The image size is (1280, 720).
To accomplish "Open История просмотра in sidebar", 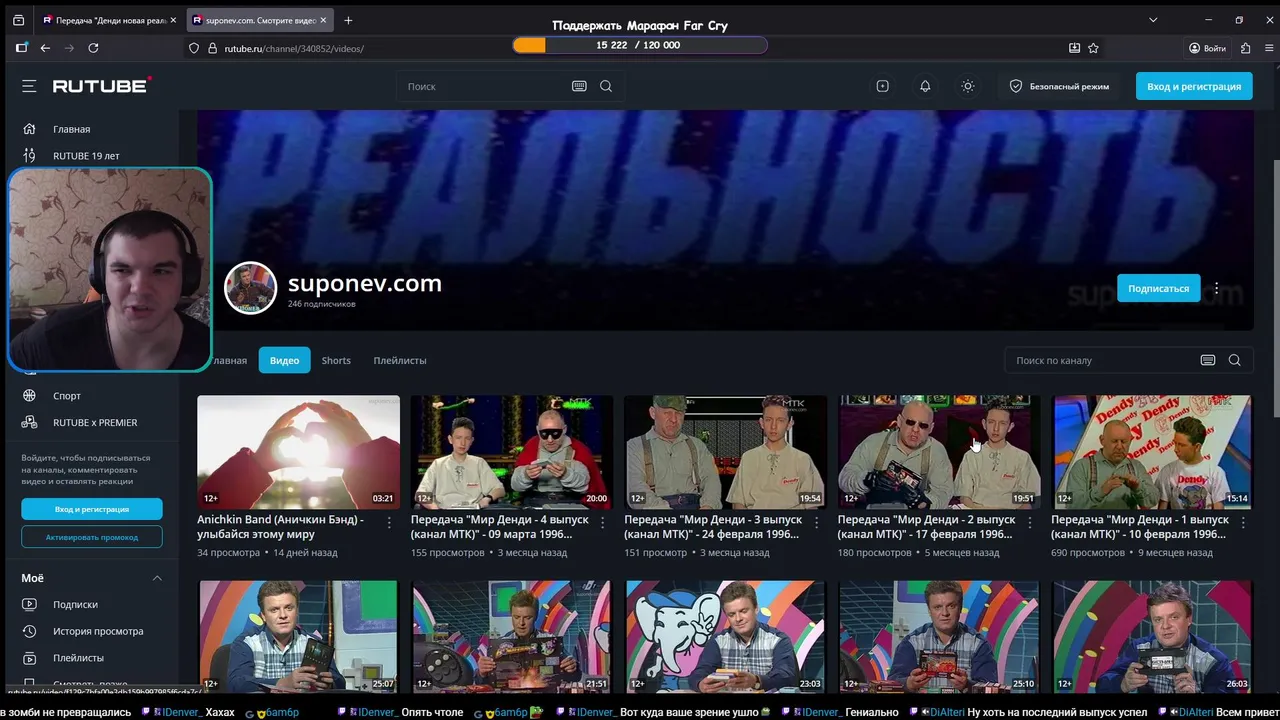I will point(99,631).
